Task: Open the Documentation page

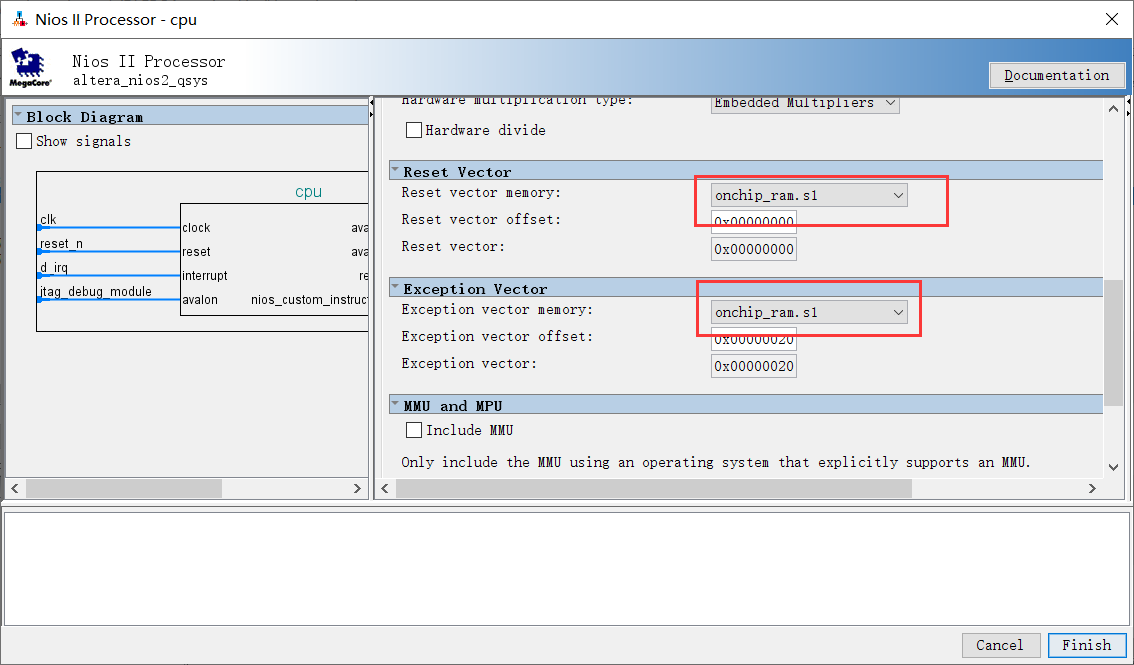Action: (x=1057, y=75)
